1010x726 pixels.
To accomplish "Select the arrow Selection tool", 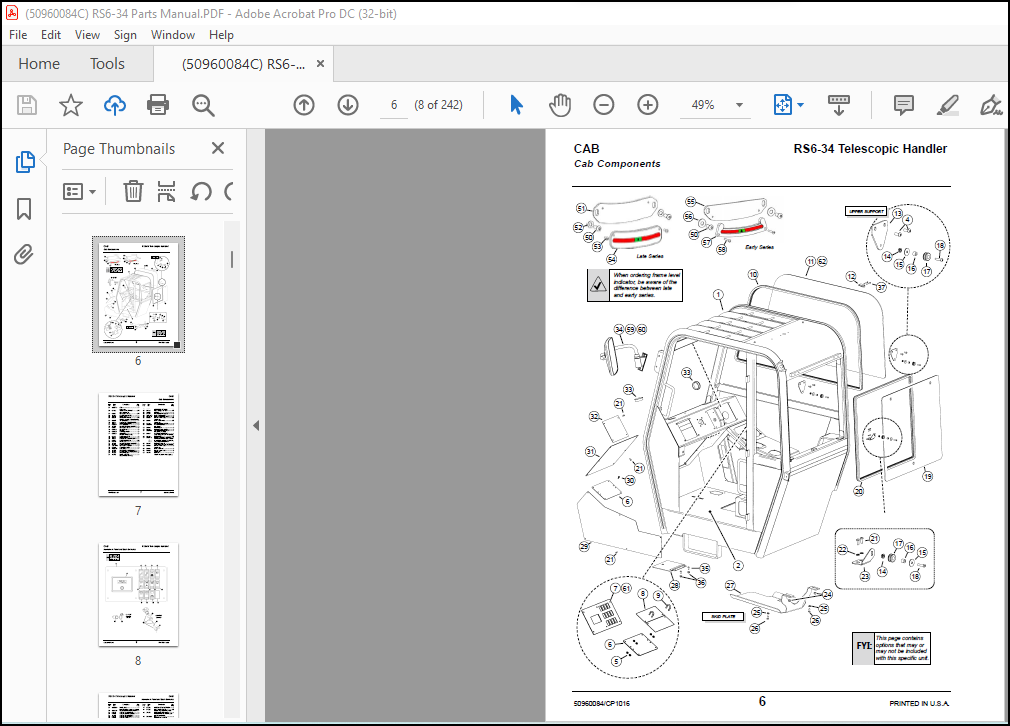I will (517, 105).
